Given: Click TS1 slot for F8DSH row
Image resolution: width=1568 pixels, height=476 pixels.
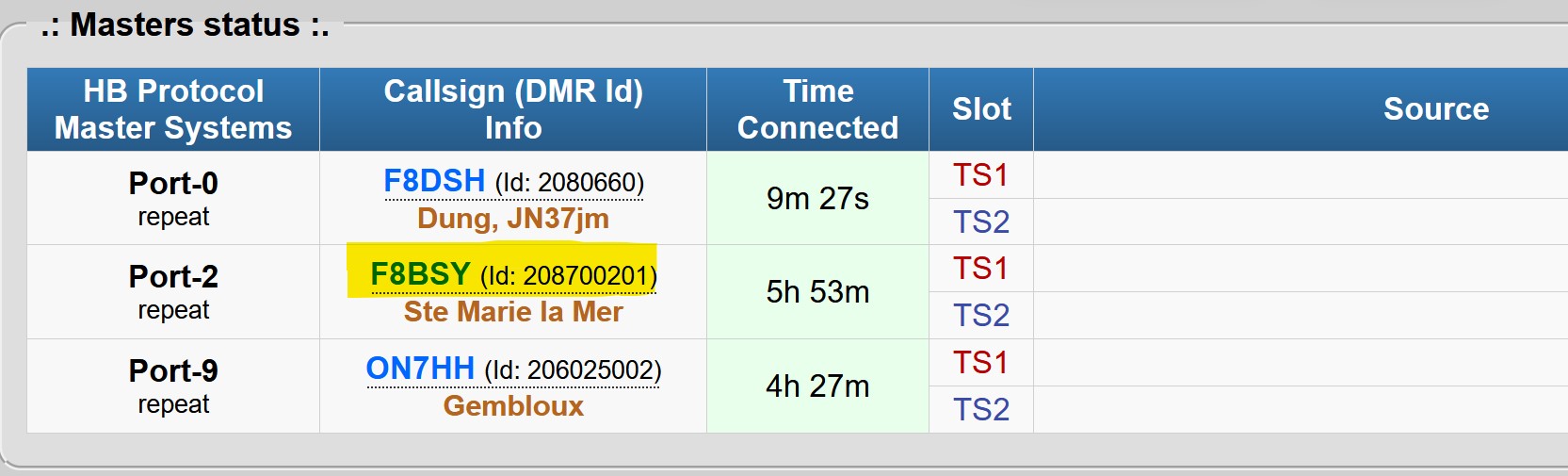Looking at the screenshot, I should coord(980,175).
